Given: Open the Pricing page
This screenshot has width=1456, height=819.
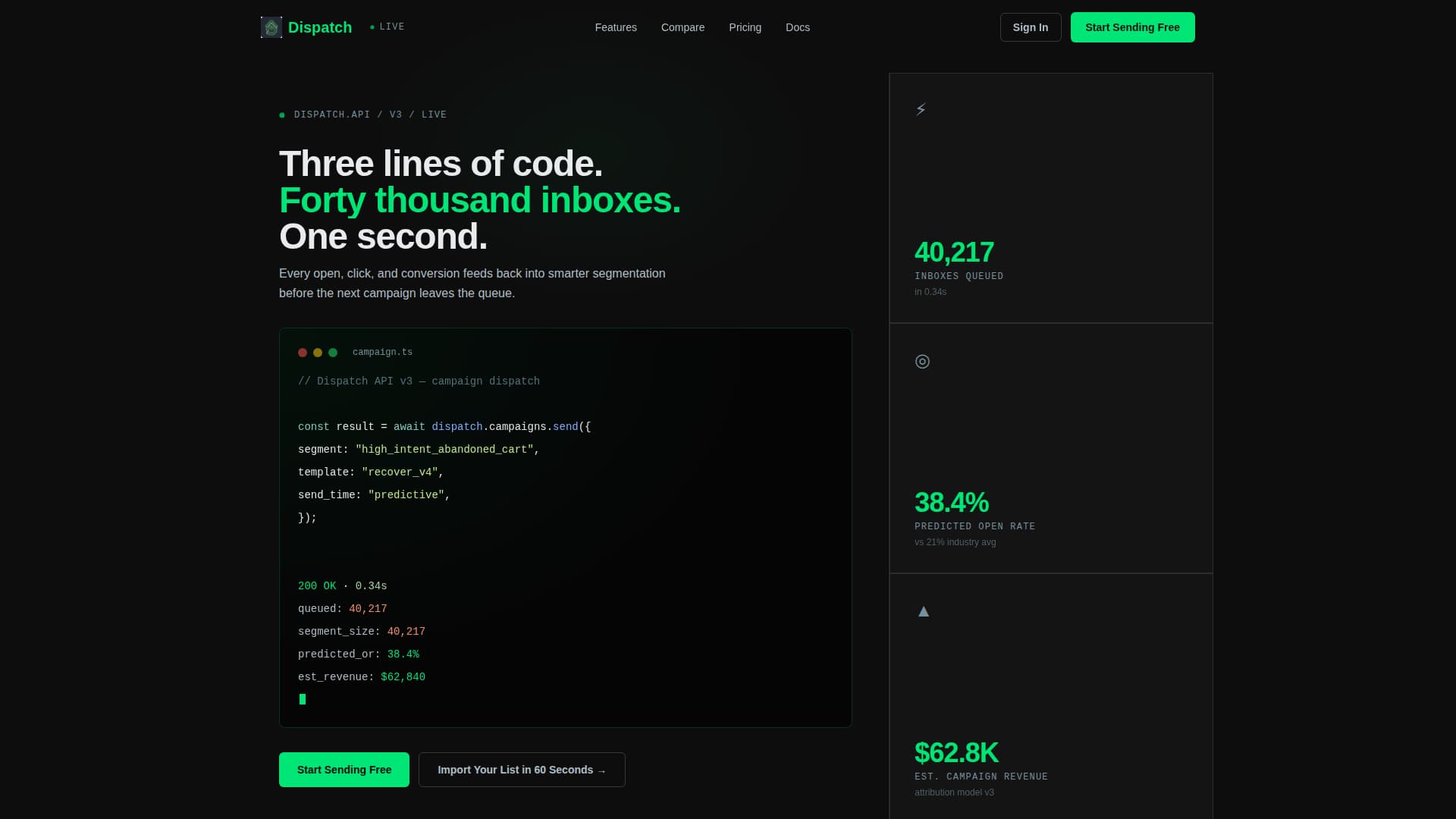Looking at the screenshot, I should pyautogui.click(x=745, y=27).
